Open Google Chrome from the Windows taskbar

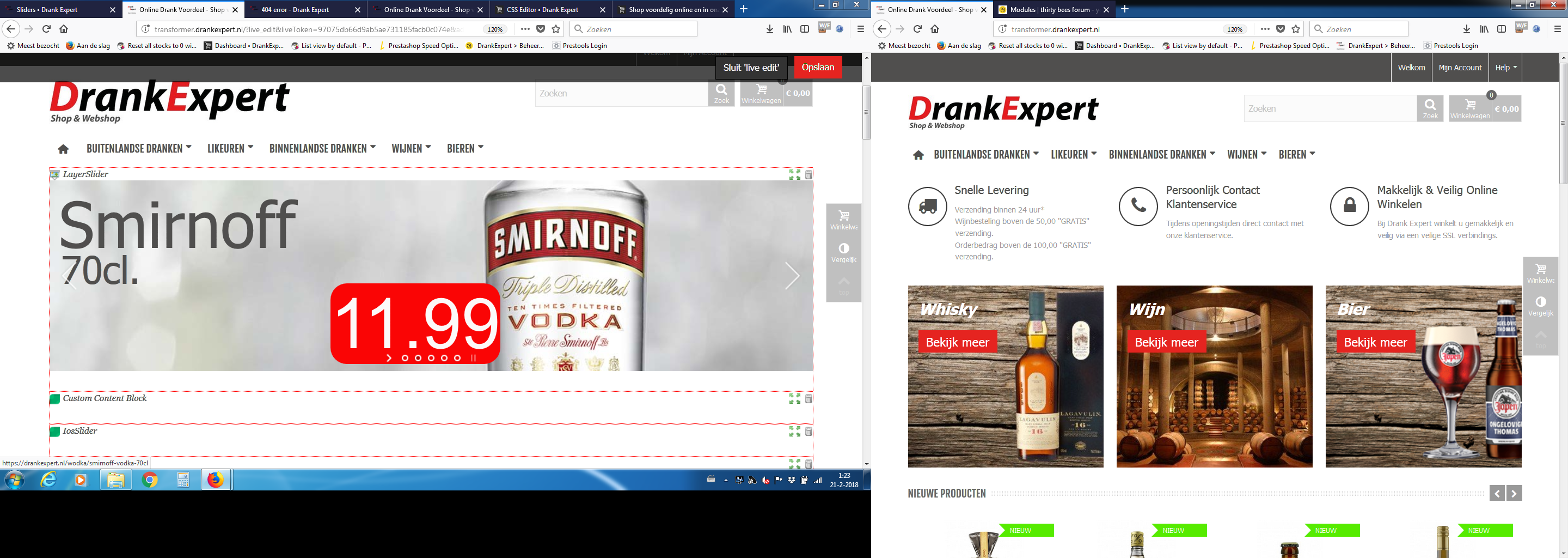click(x=150, y=480)
